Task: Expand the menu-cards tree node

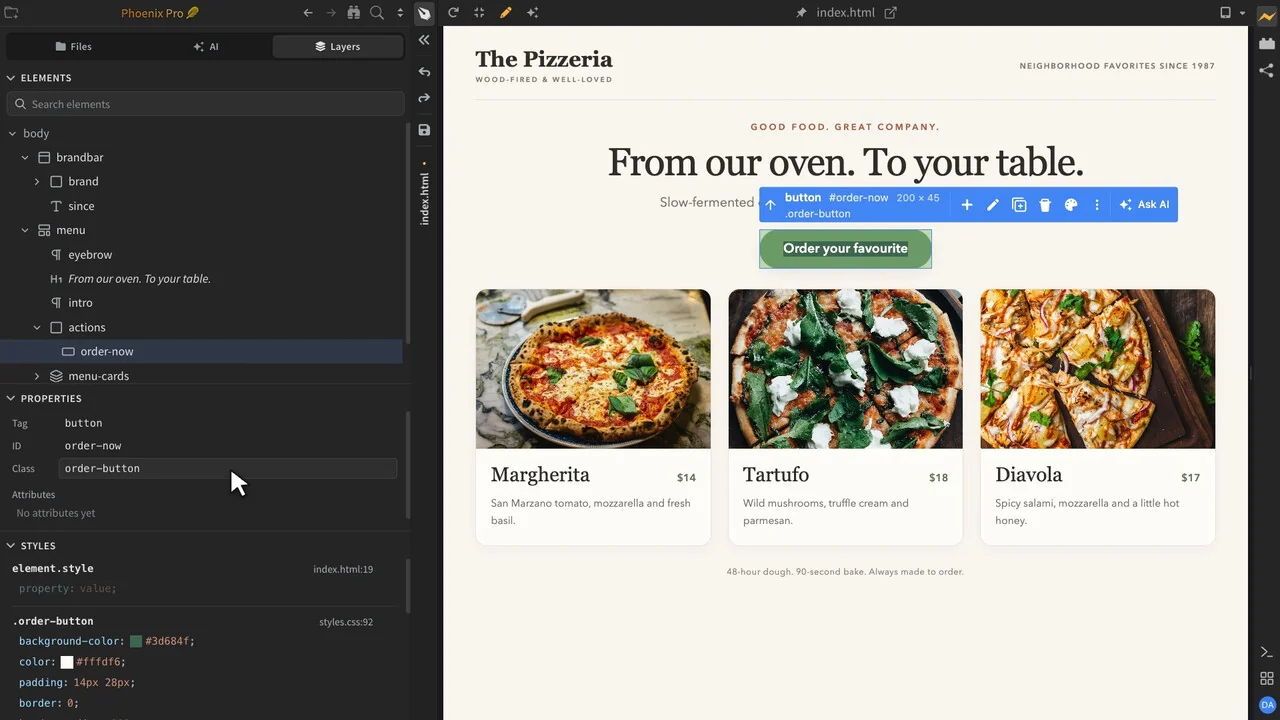Action: [x=37, y=376]
